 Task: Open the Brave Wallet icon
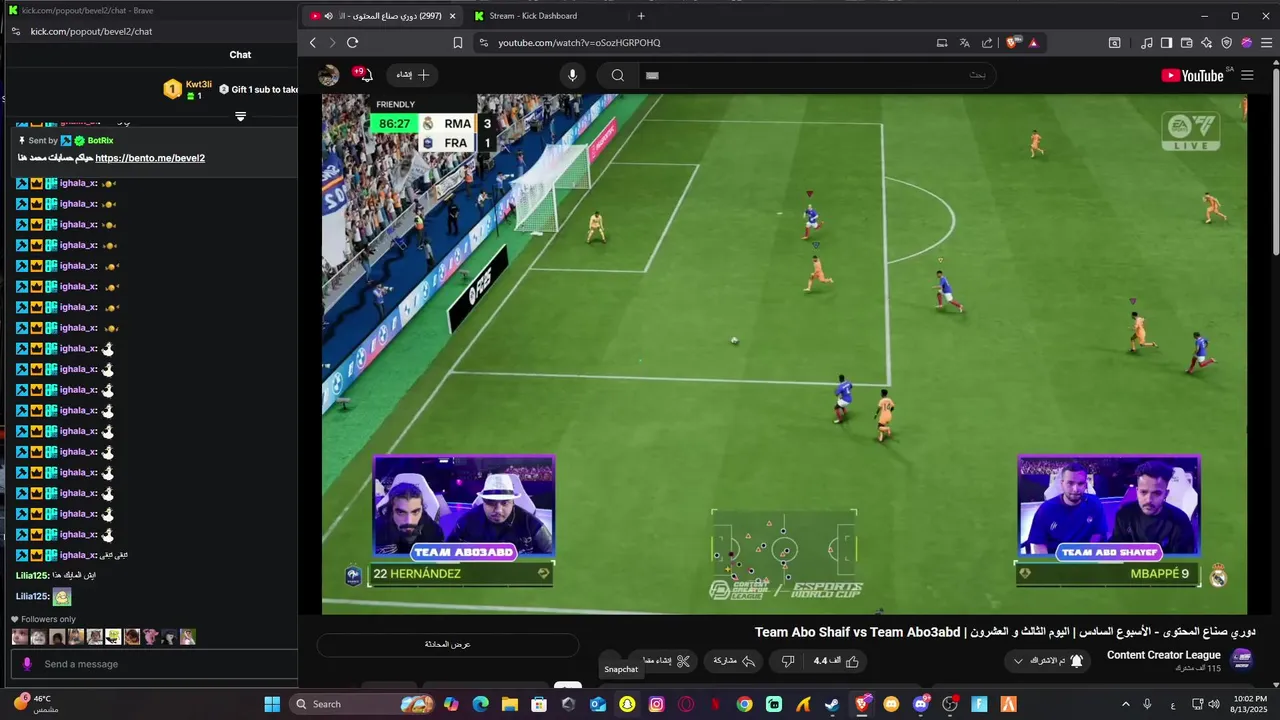(x=1187, y=43)
